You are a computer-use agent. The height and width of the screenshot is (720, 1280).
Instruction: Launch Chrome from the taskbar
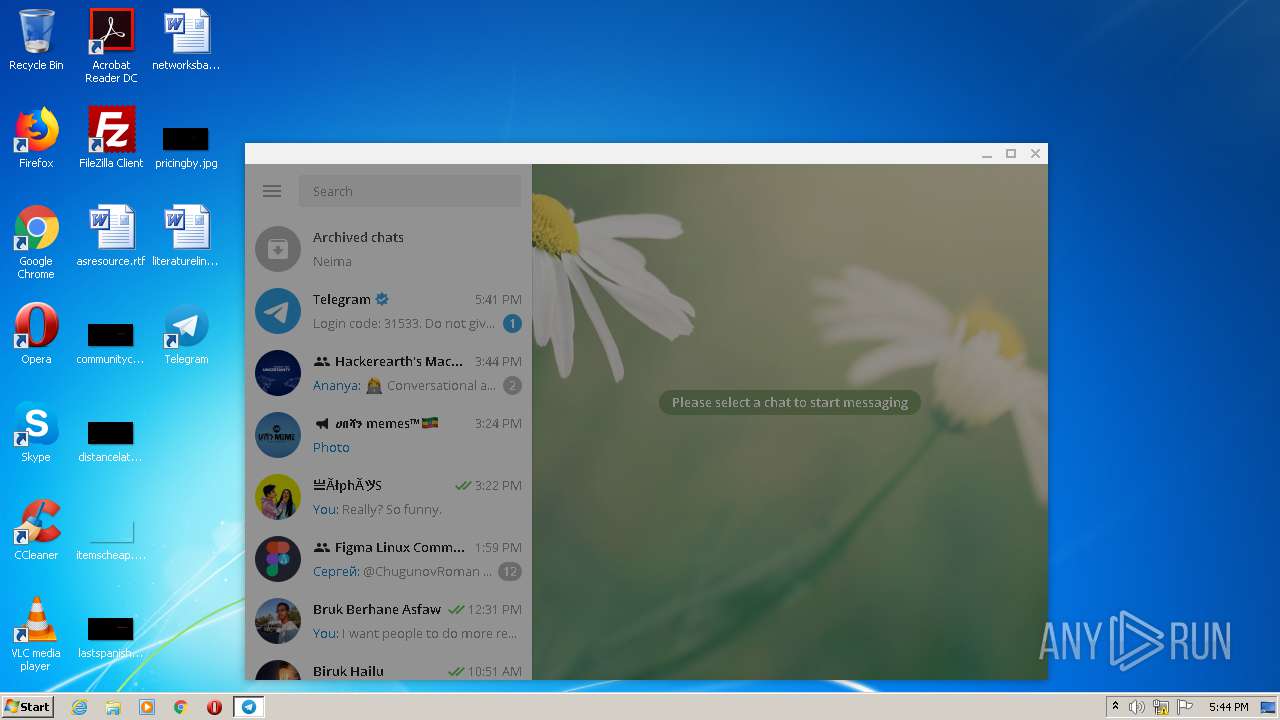point(181,707)
